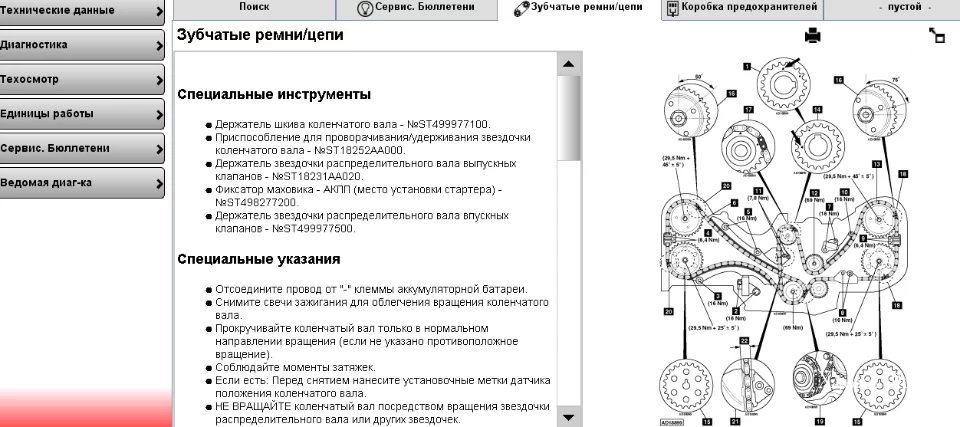Open Единицы работы sidebar section

click(x=82, y=114)
